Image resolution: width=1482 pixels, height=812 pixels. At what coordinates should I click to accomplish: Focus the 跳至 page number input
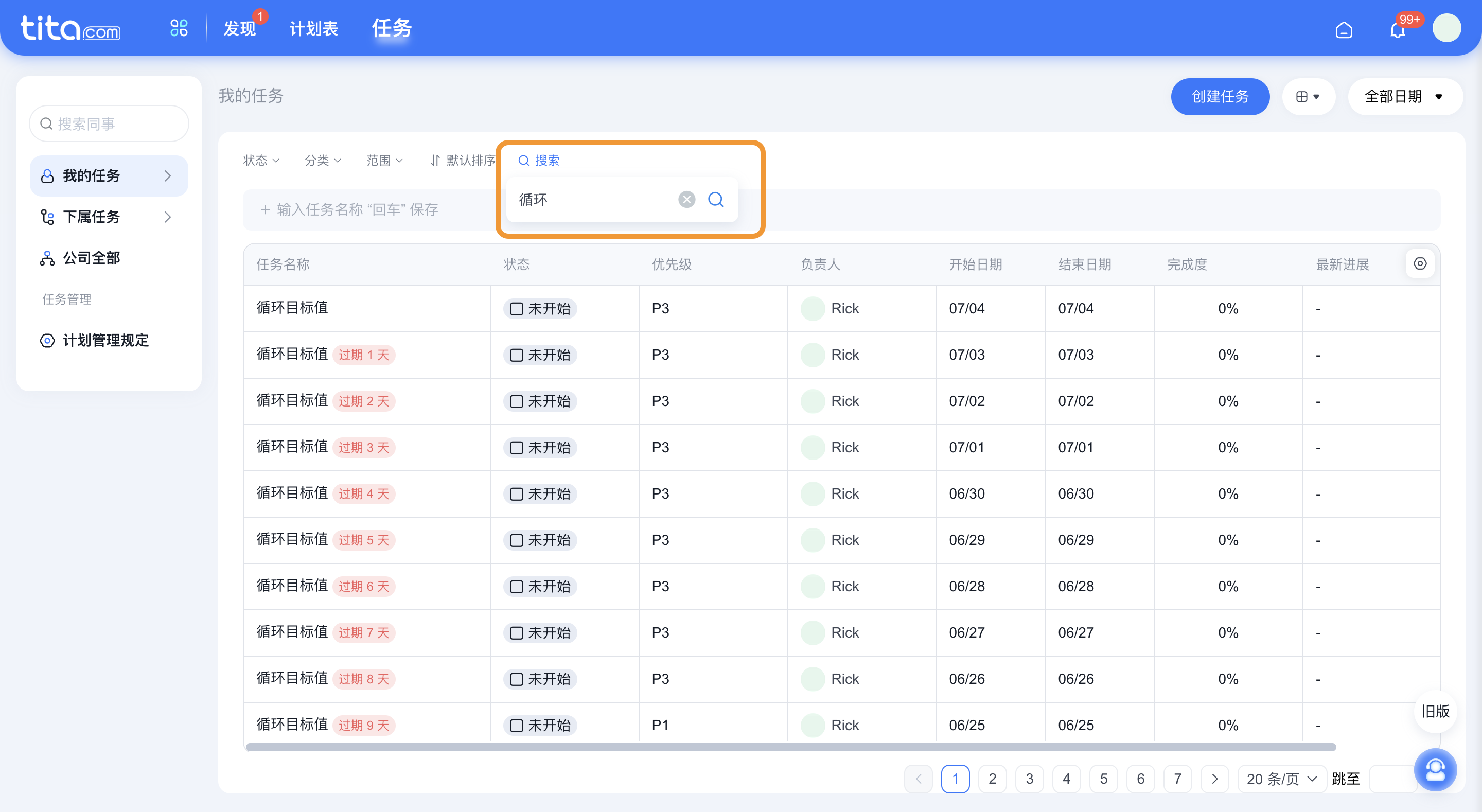click(x=1392, y=779)
